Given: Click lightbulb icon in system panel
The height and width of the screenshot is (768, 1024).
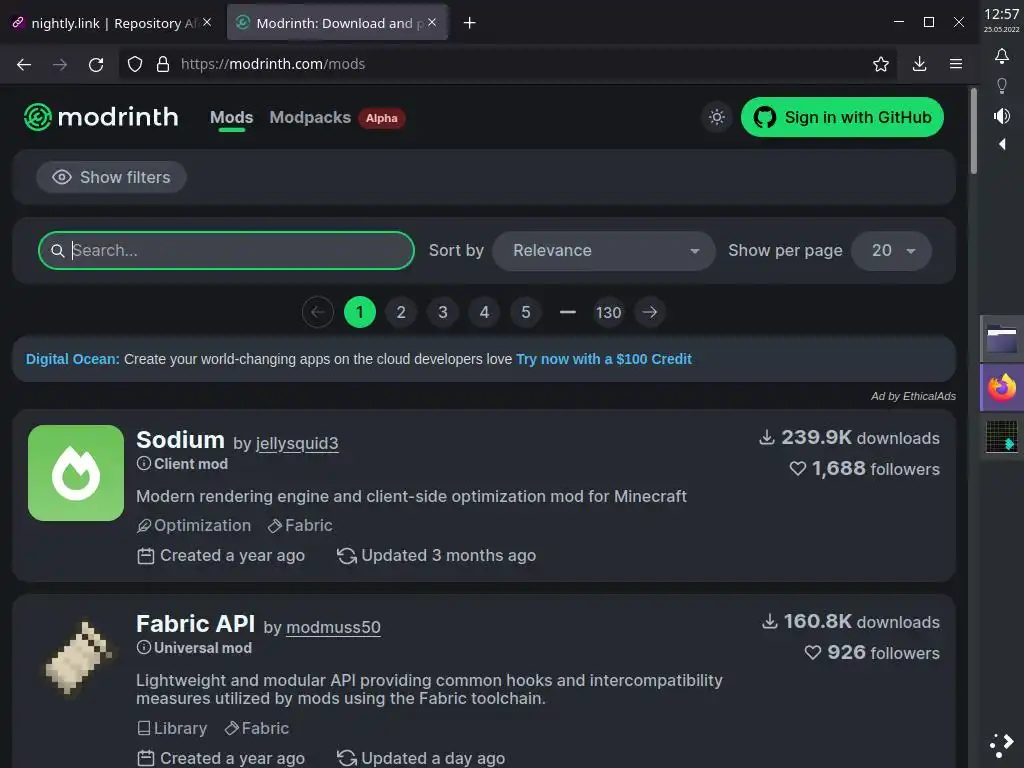Looking at the screenshot, I should tap(1001, 86).
